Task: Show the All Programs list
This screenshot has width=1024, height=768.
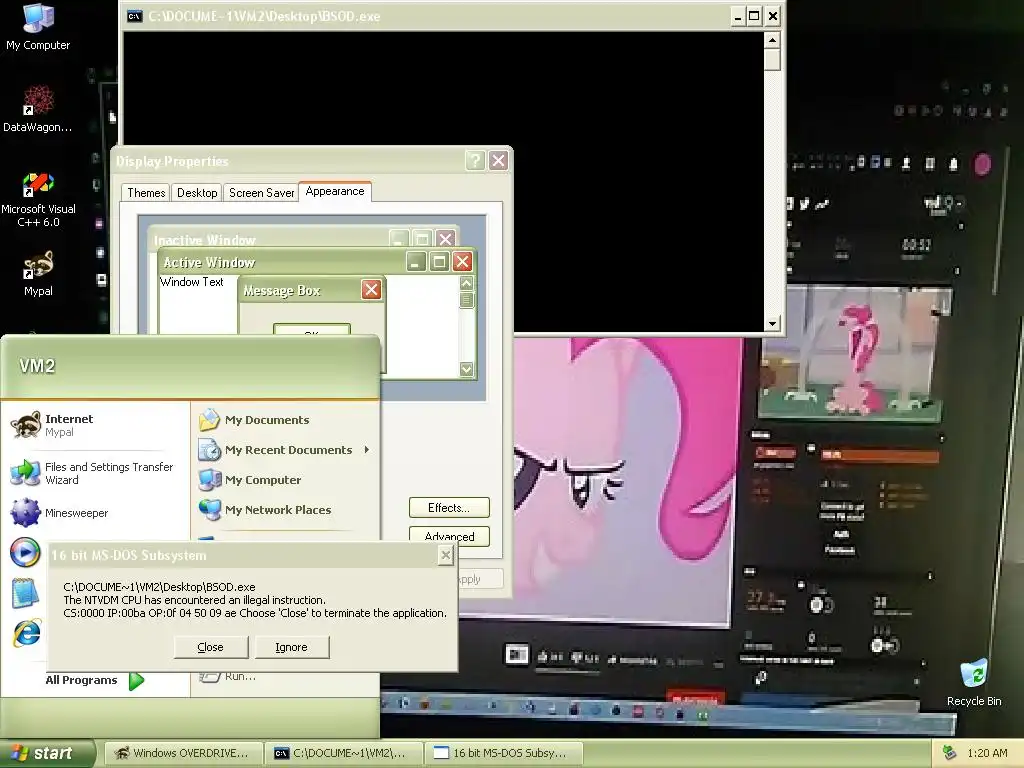Action: click(x=95, y=680)
